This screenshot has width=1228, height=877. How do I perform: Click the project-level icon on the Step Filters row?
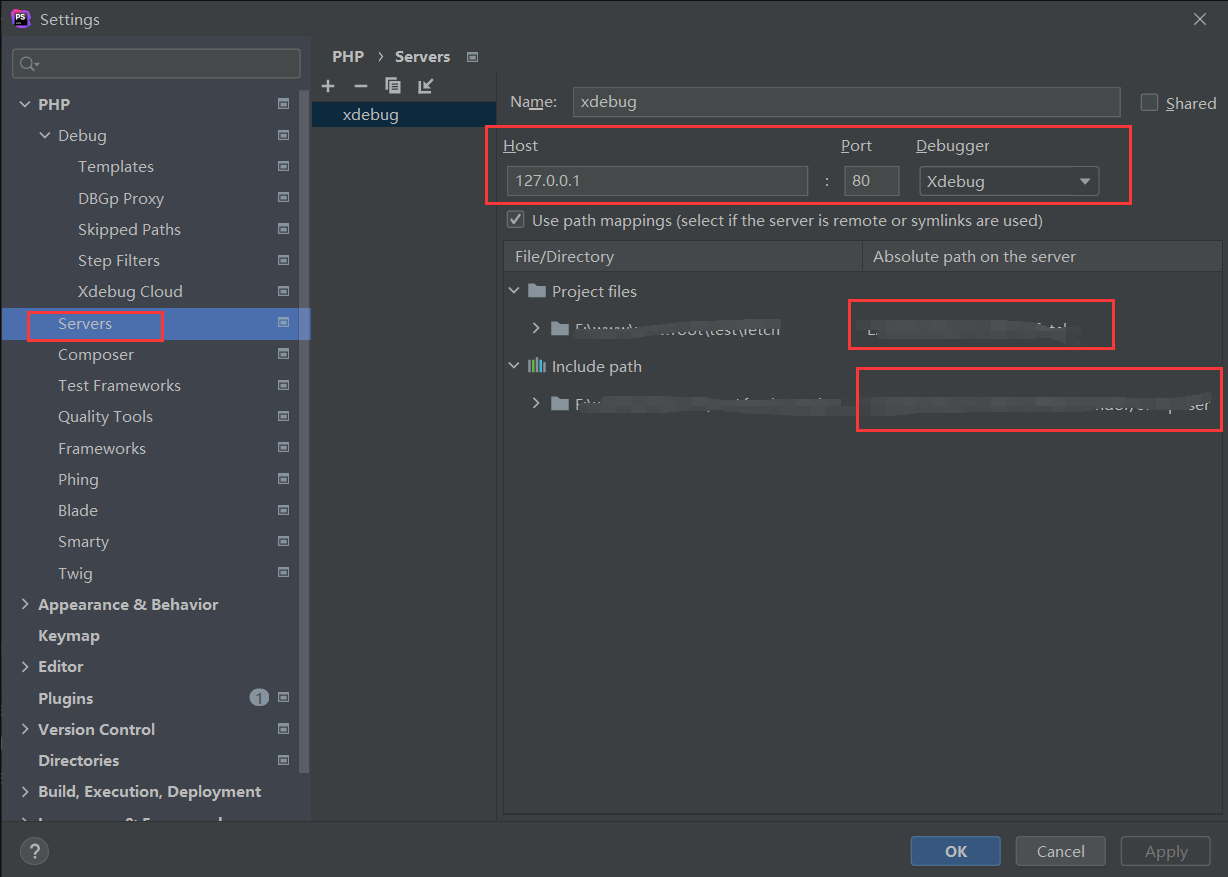click(x=284, y=260)
